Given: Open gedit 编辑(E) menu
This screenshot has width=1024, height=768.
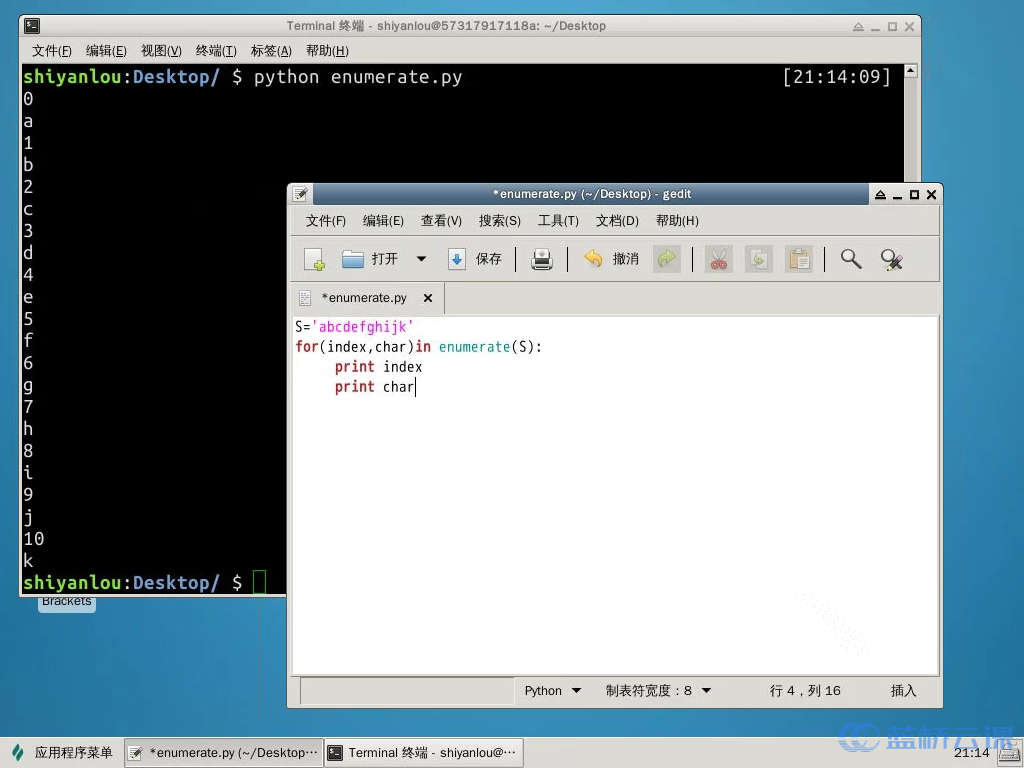Looking at the screenshot, I should point(383,221).
